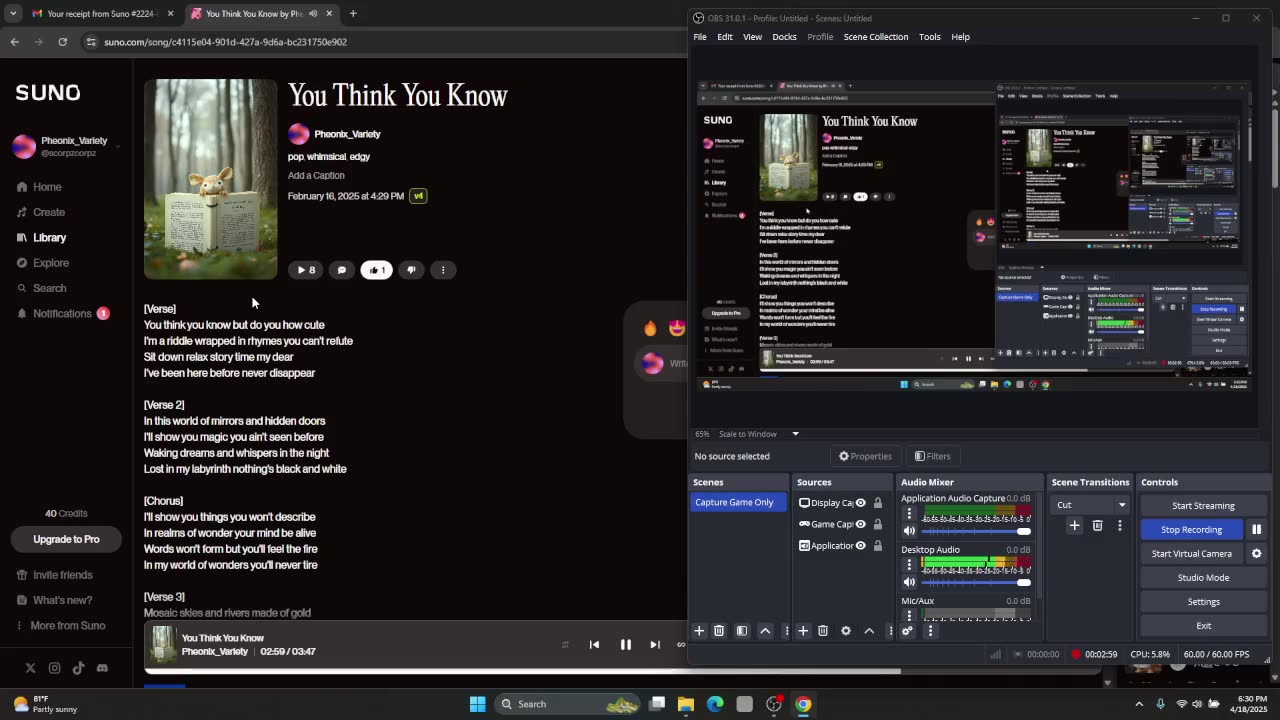The image size is (1280, 720).
Task: Reload the Chrome page
Action: pos(62,42)
